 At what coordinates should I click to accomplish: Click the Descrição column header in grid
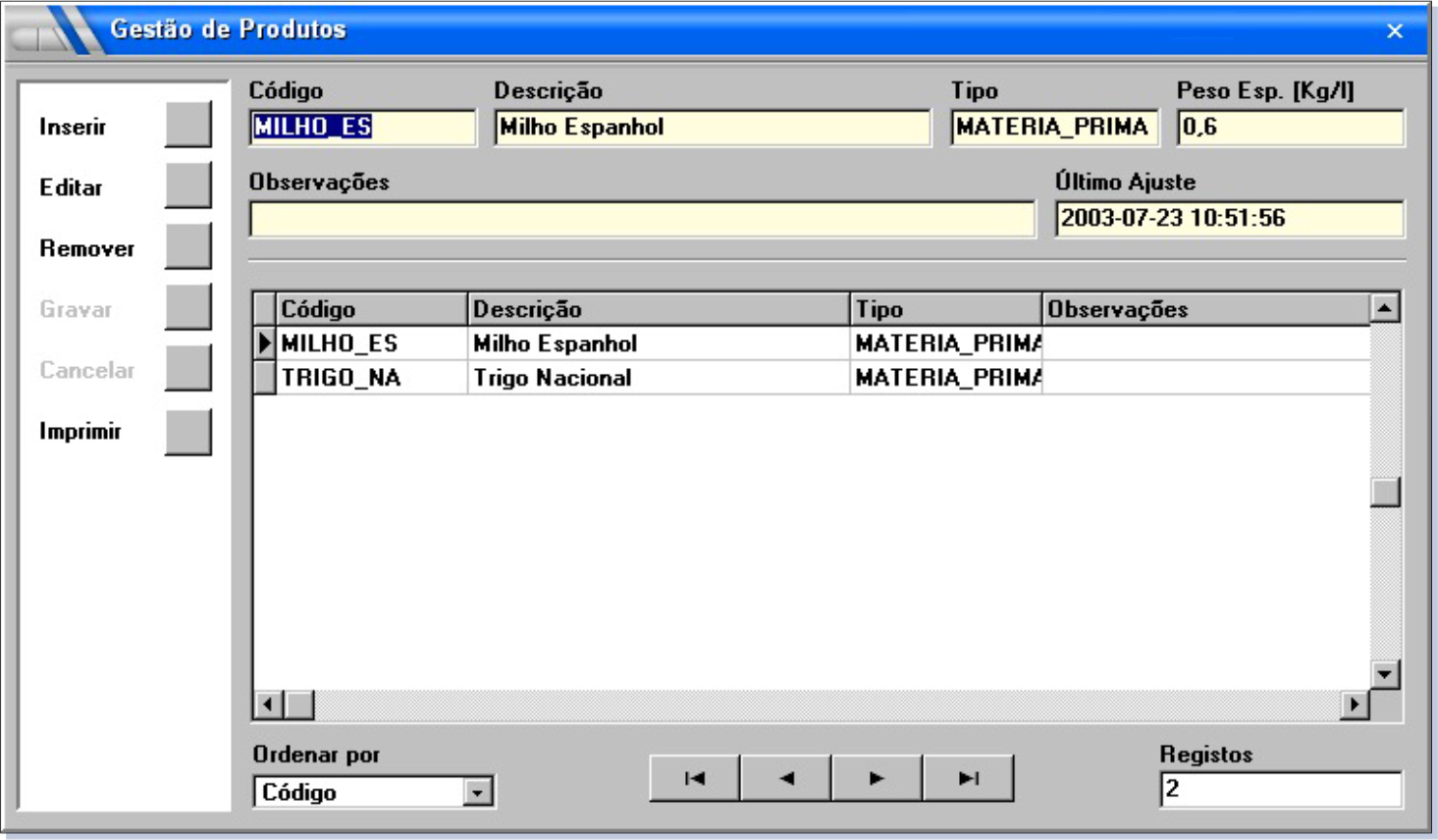point(658,309)
